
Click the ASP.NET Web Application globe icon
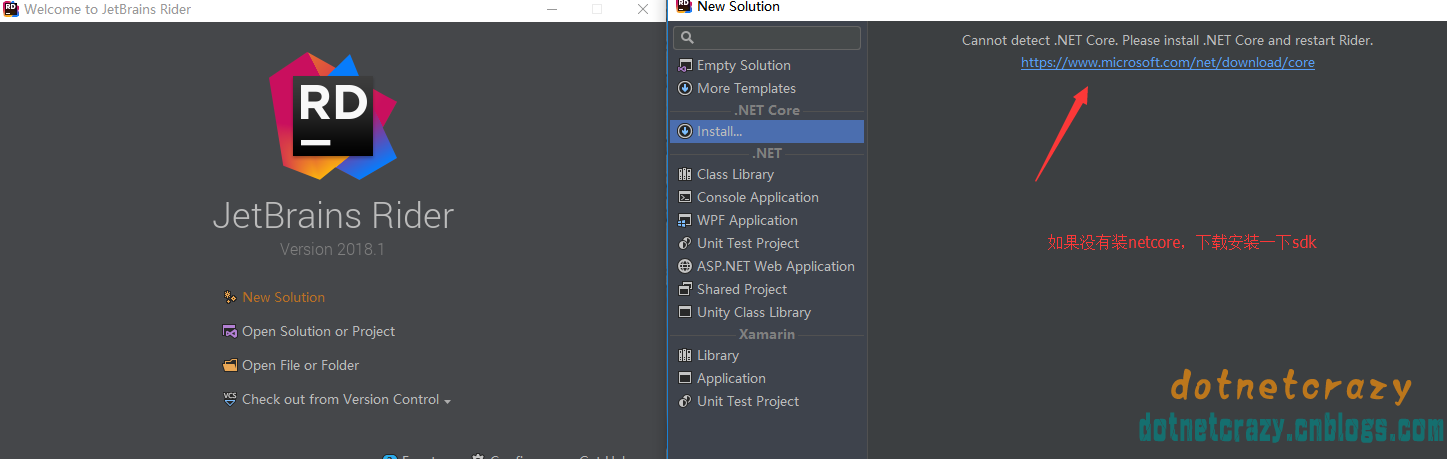(x=685, y=266)
